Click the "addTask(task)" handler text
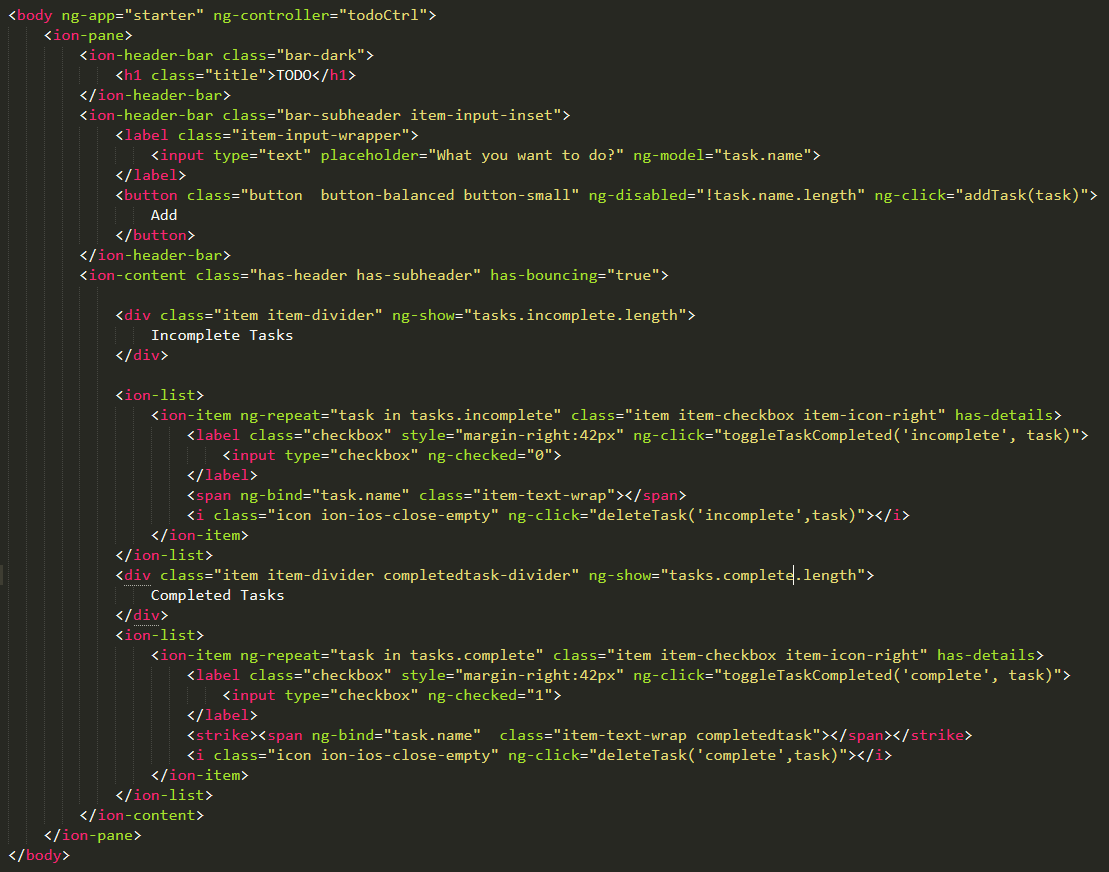The image size is (1109, 872). pos(1021,195)
